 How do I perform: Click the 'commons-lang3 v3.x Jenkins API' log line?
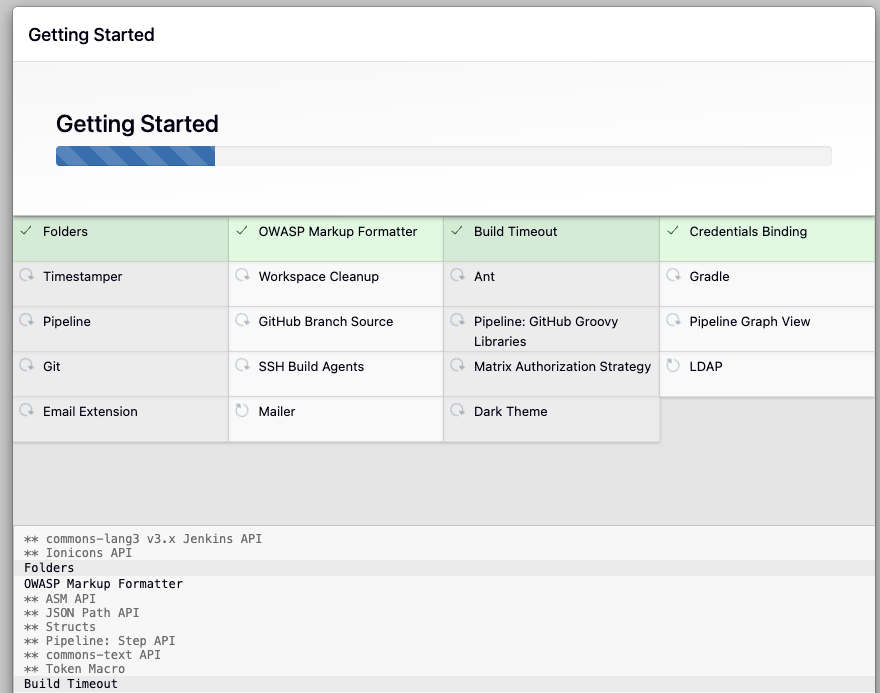(143, 539)
